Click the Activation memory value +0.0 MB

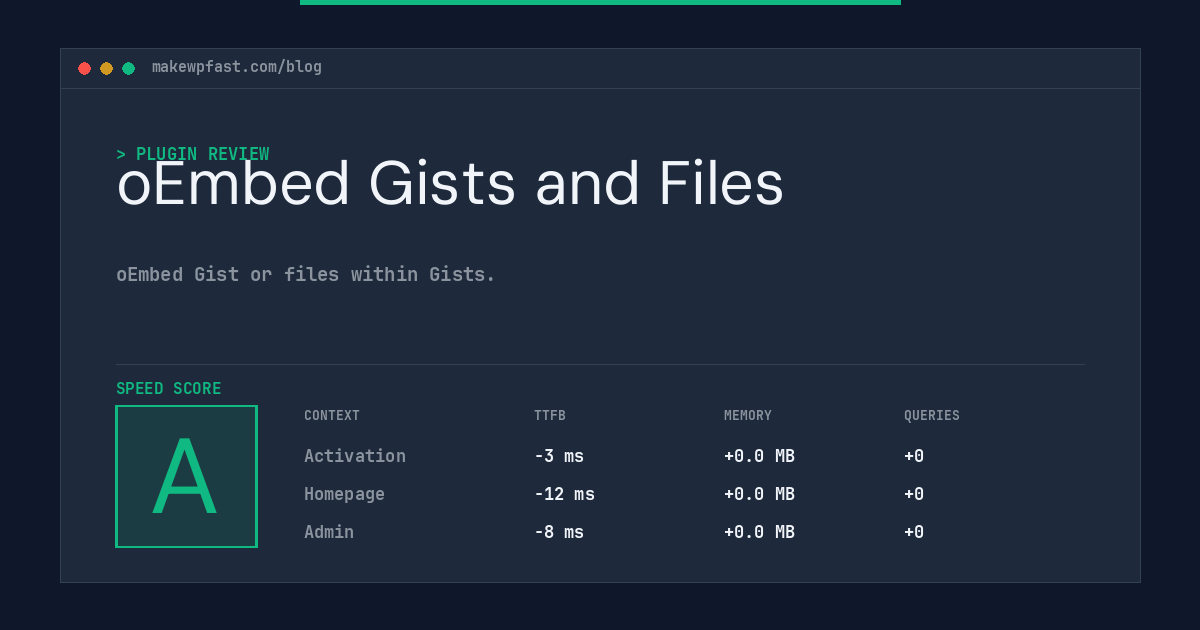[x=759, y=456]
